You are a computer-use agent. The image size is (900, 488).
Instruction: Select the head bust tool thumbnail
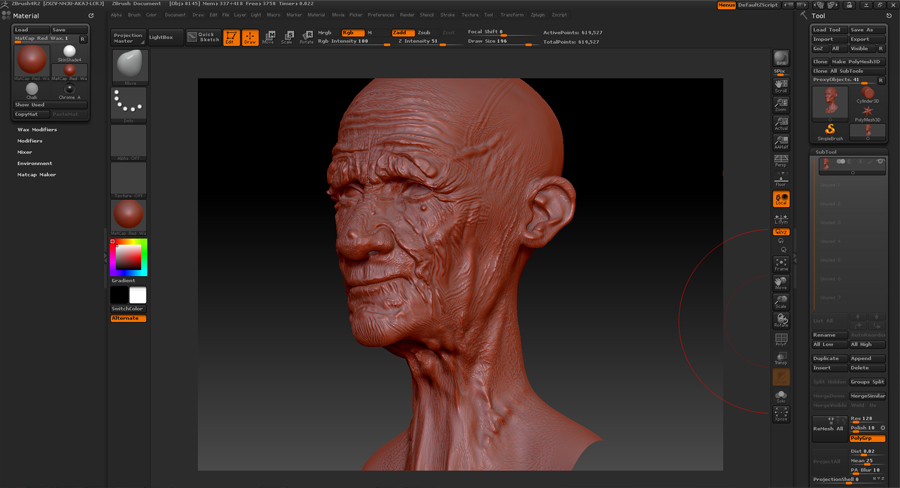coord(830,102)
